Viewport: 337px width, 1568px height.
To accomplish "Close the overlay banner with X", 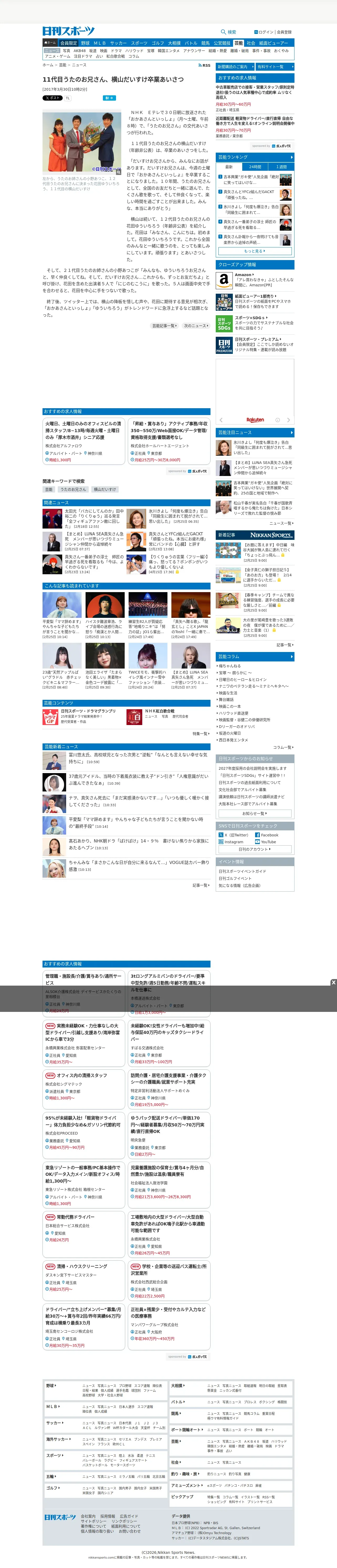I will point(333,982).
